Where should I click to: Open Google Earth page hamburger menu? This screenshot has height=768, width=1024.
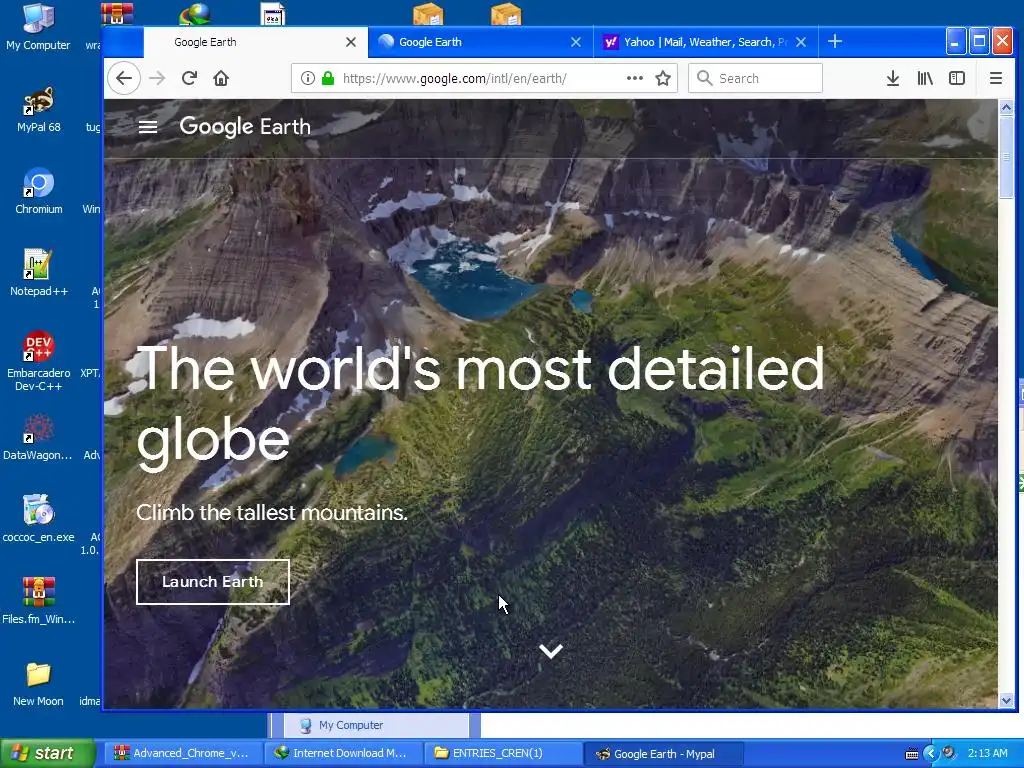coord(148,127)
